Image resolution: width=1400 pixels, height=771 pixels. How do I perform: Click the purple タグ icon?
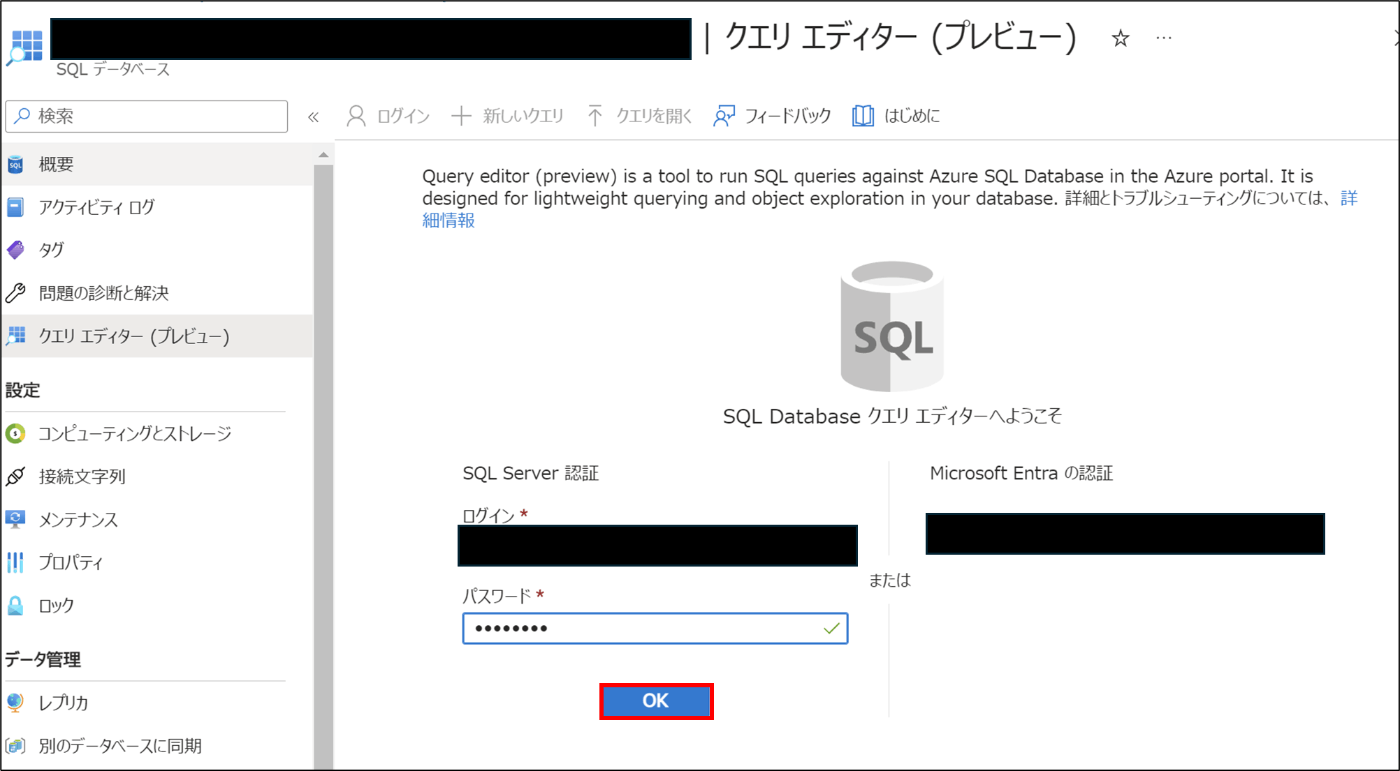coord(15,250)
